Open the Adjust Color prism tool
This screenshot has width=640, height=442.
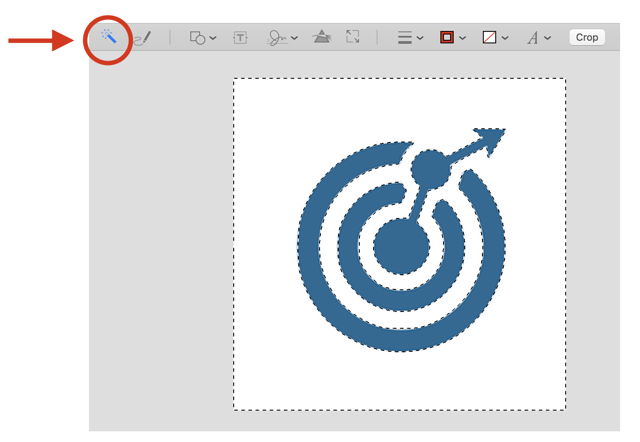(322, 37)
